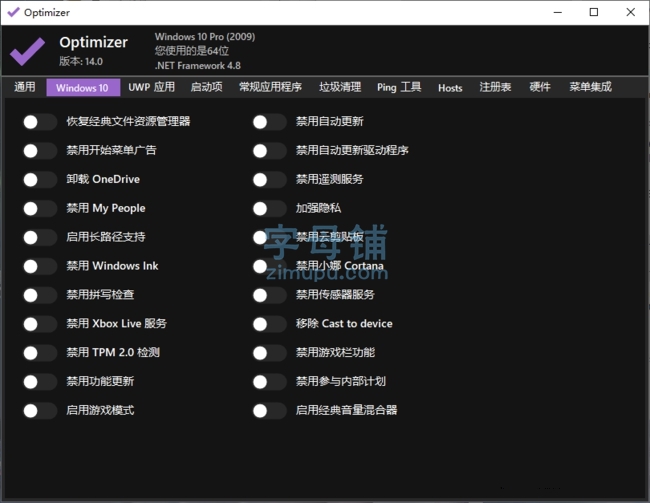
Task: Select the 注册表 tab
Action: [x=495, y=87]
